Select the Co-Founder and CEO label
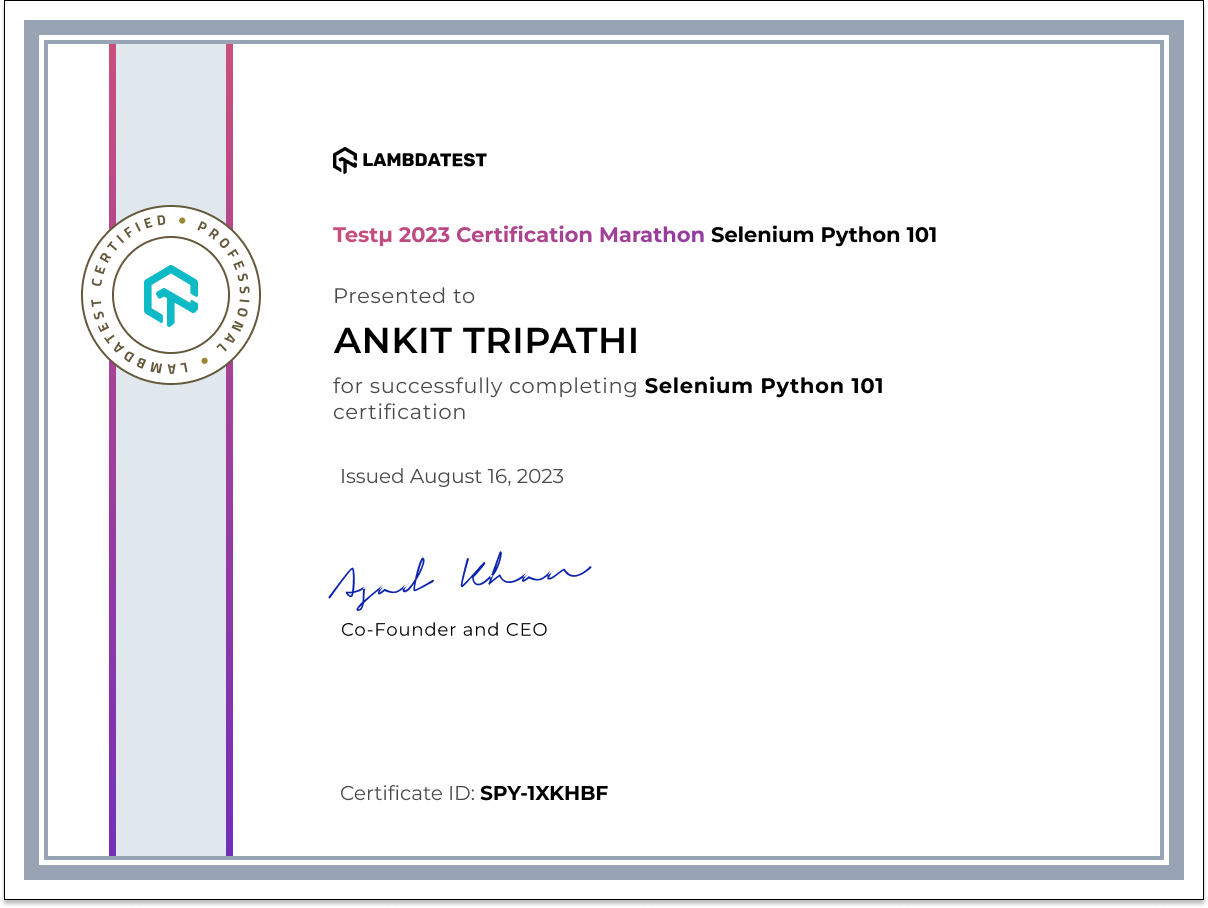The width and height of the screenshot is (1208, 908). tap(443, 629)
